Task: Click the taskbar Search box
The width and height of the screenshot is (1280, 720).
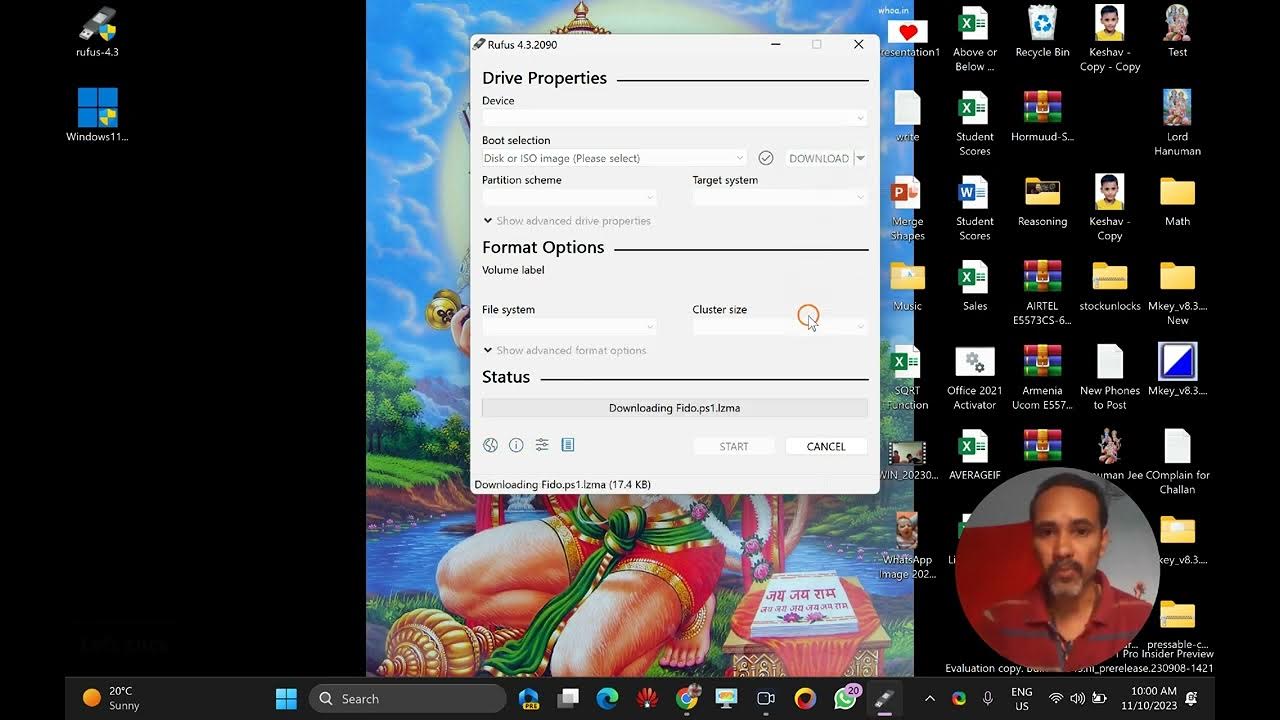Action: pos(408,699)
